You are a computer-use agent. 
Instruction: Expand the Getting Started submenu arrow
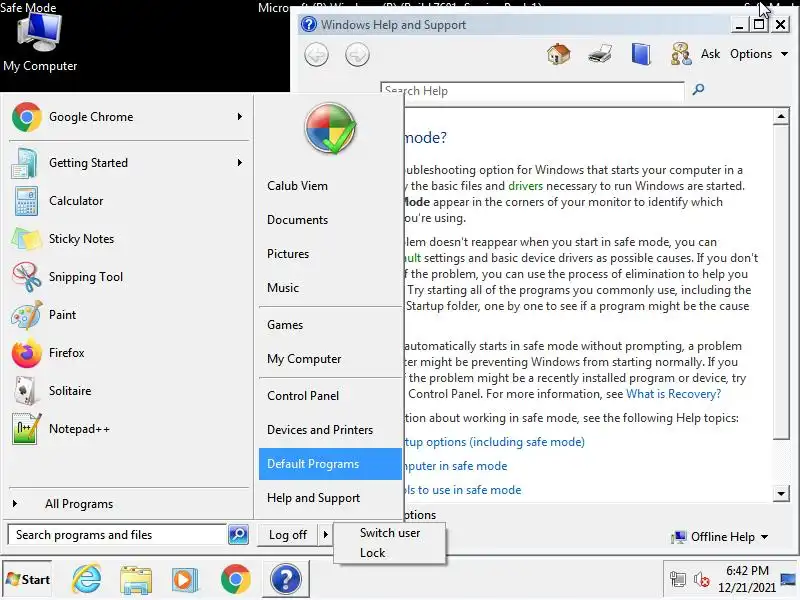(239, 163)
